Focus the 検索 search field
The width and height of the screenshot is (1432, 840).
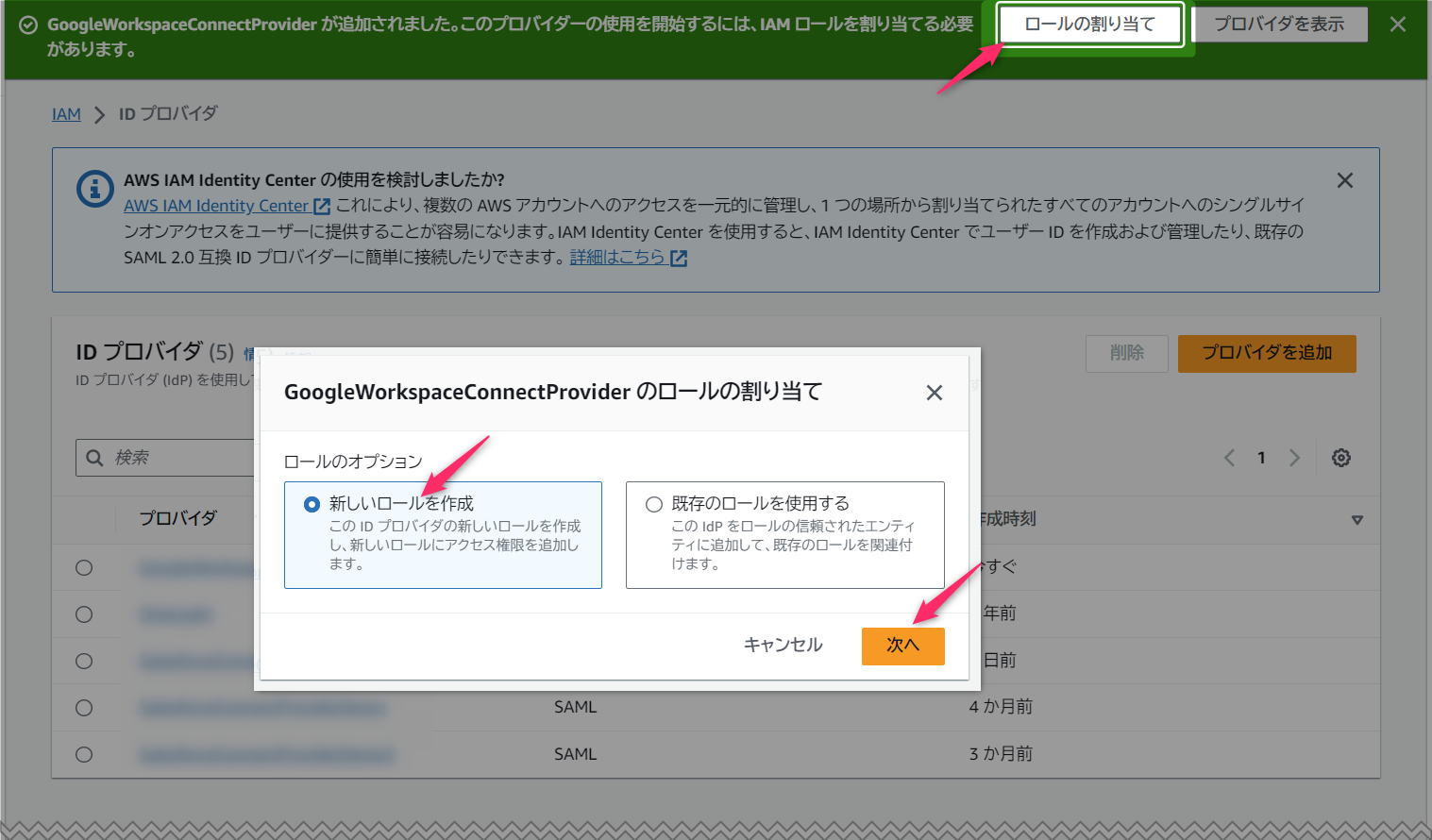coord(166,458)
